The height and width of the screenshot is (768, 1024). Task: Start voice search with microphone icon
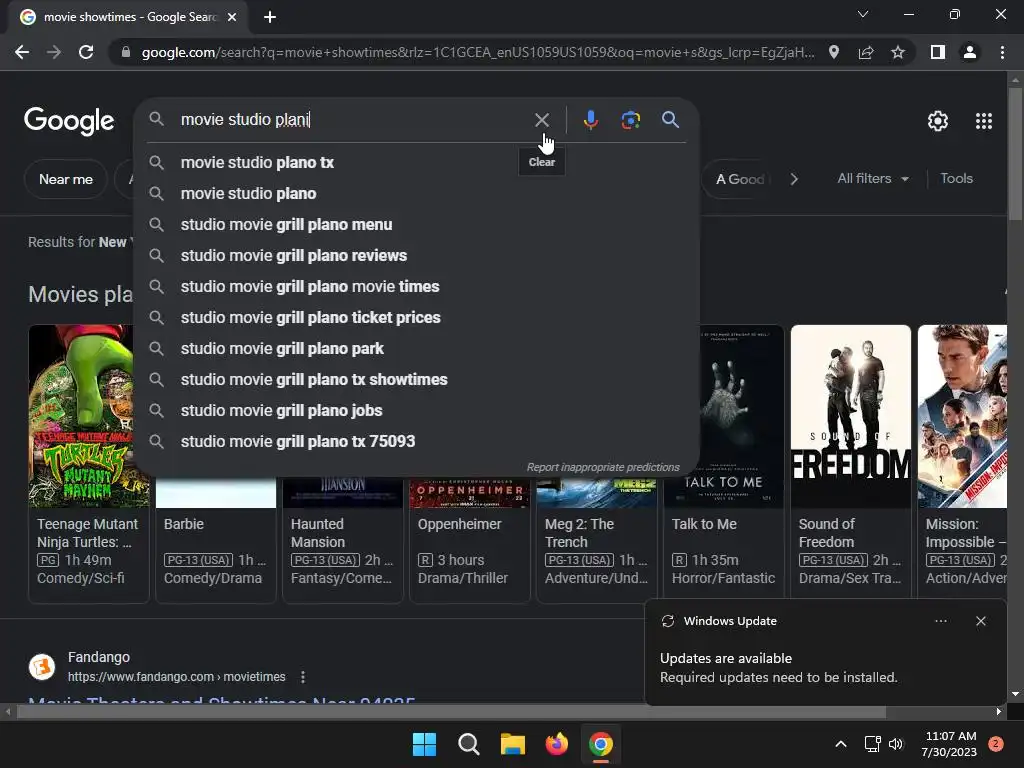590,120
